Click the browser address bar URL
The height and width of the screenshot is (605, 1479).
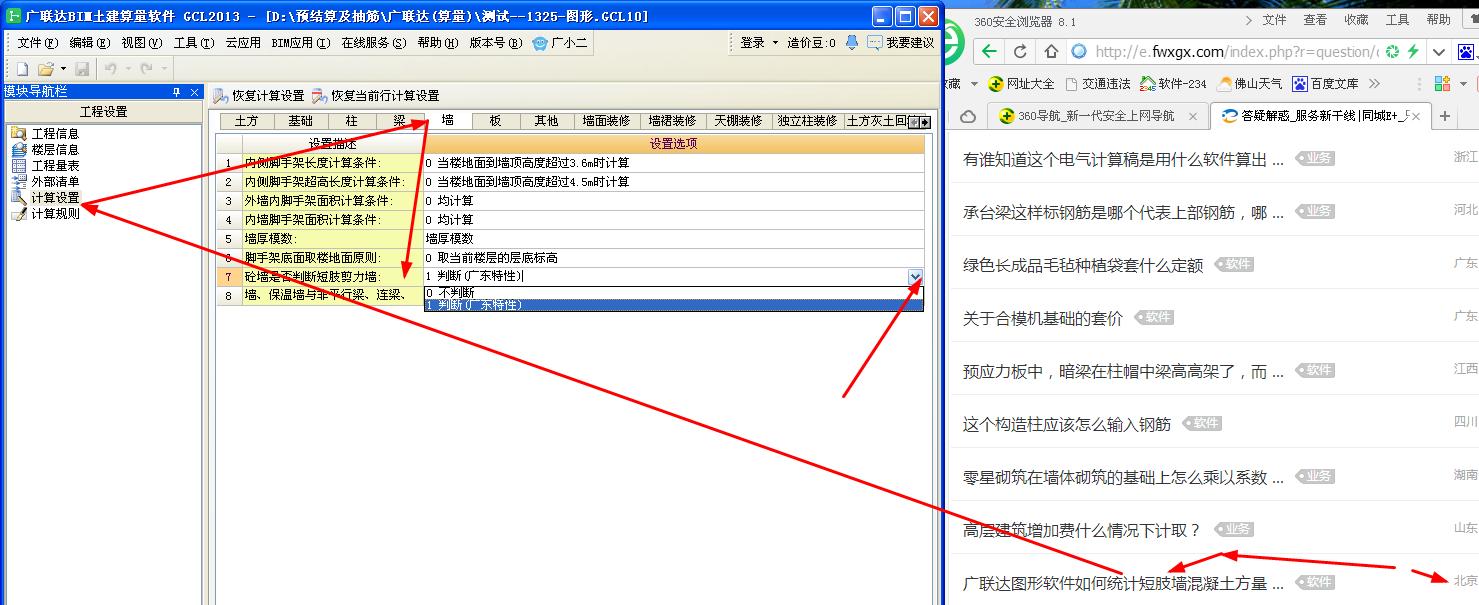[x=1236, y=52]
